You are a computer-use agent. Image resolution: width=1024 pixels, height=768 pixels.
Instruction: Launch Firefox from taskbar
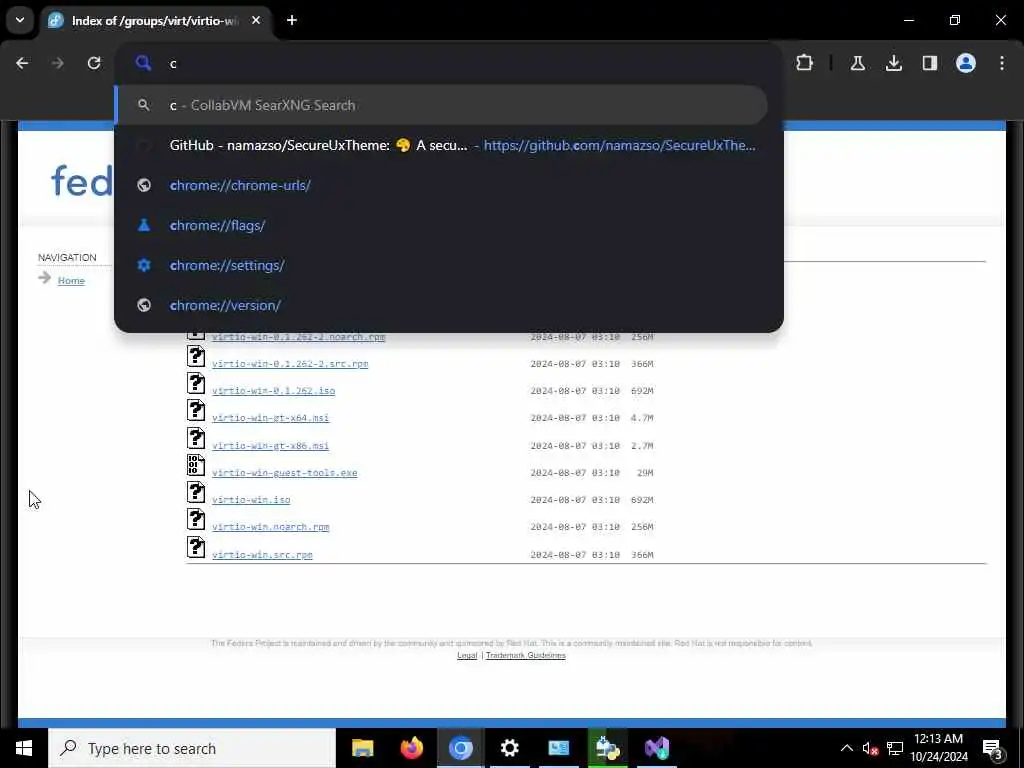point(411,748)
